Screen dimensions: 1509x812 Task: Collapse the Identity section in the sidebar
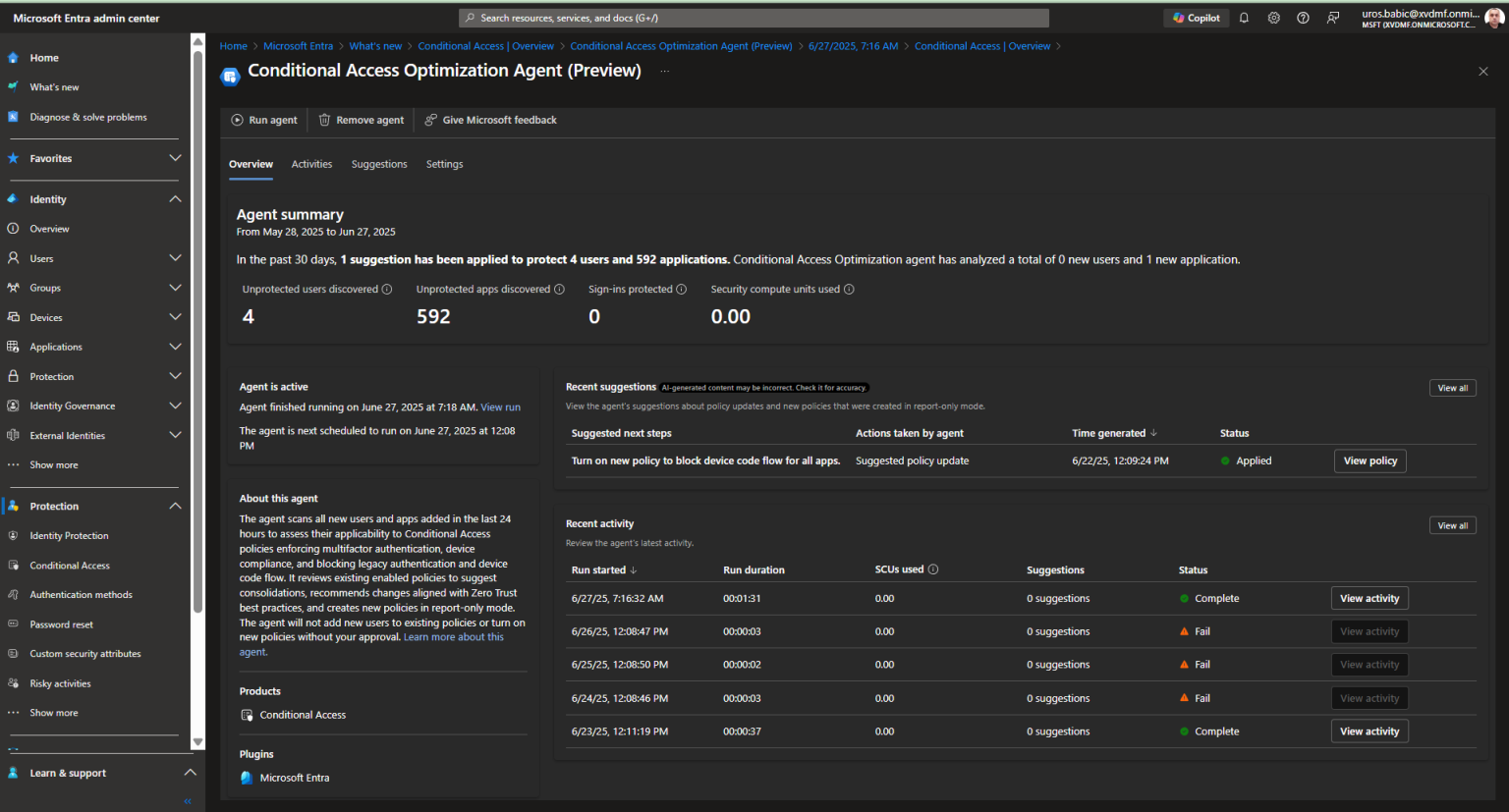click(175, 198)
